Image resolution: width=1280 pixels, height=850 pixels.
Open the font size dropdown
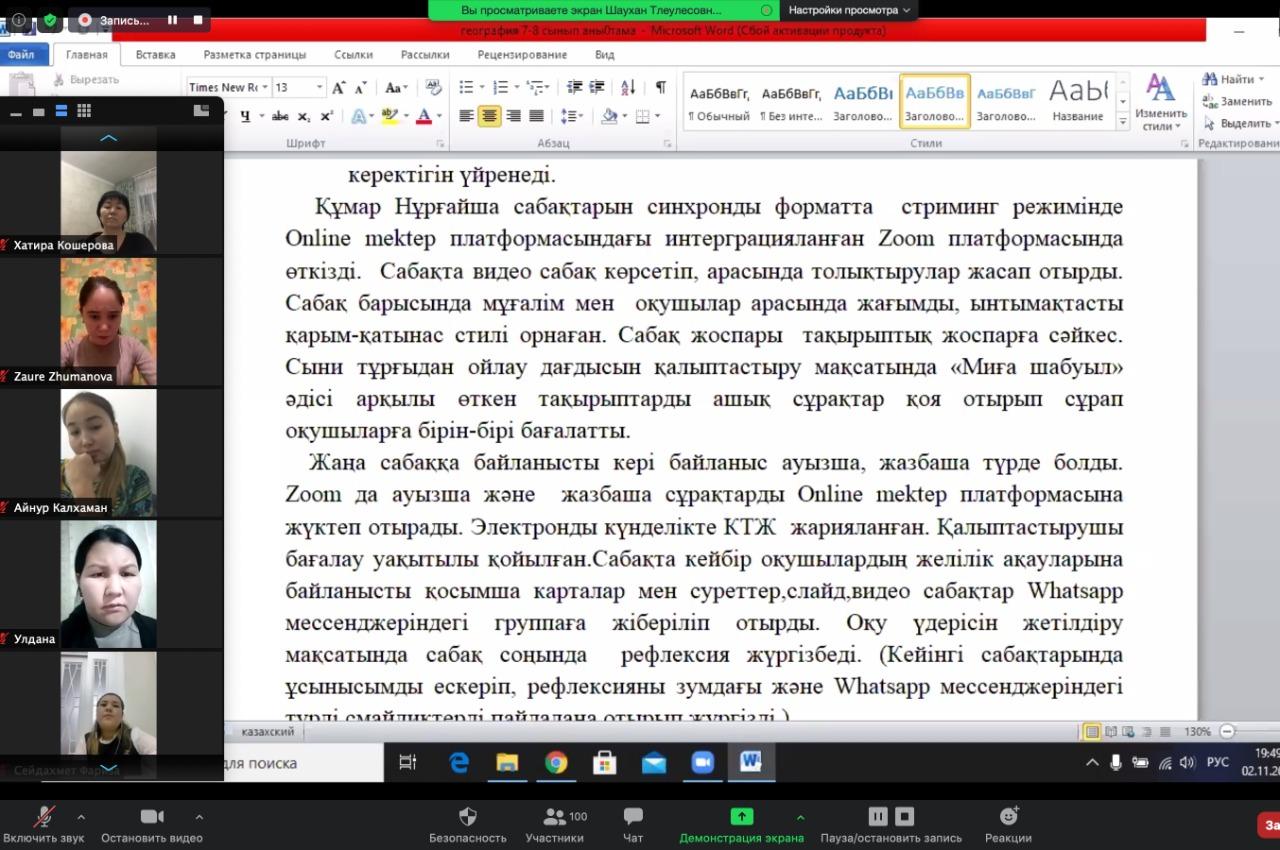(x=320, y=87)
